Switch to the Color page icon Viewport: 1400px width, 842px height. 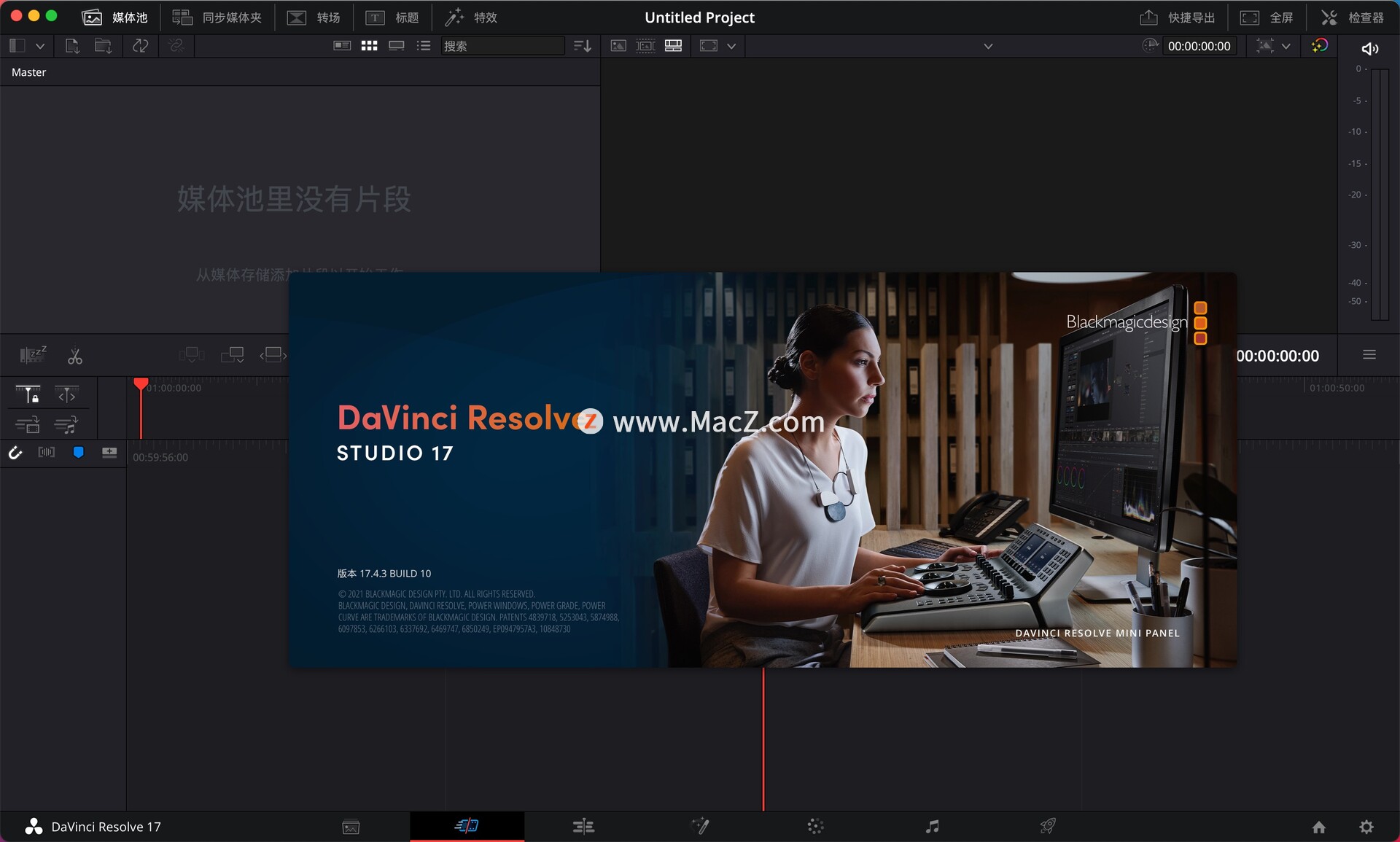click(x=815, y=826)
